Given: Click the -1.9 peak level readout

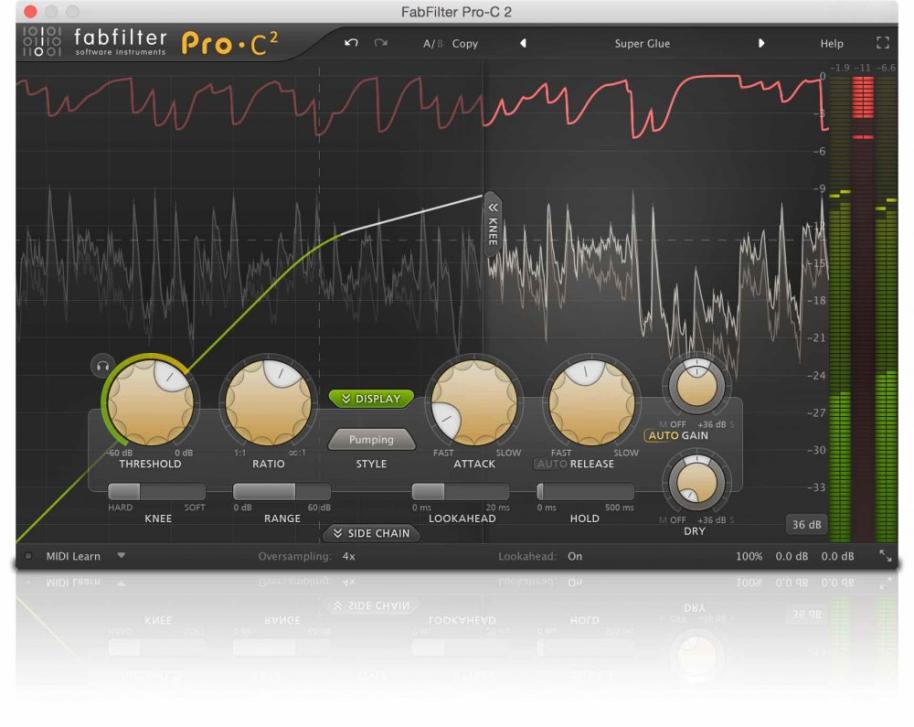Looking at the screenshot, I should (839, 68).
